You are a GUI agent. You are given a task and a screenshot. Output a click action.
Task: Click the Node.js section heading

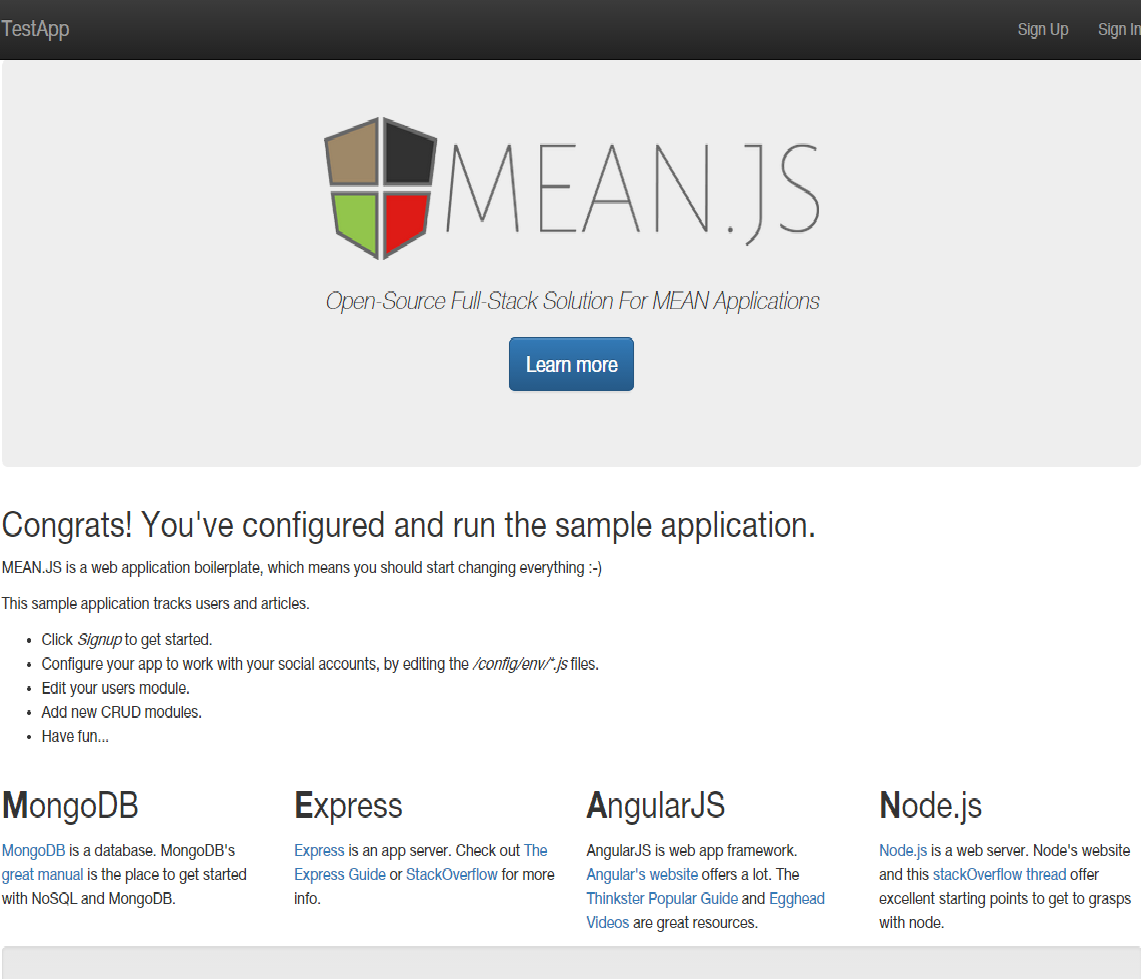tap(930, 806)
